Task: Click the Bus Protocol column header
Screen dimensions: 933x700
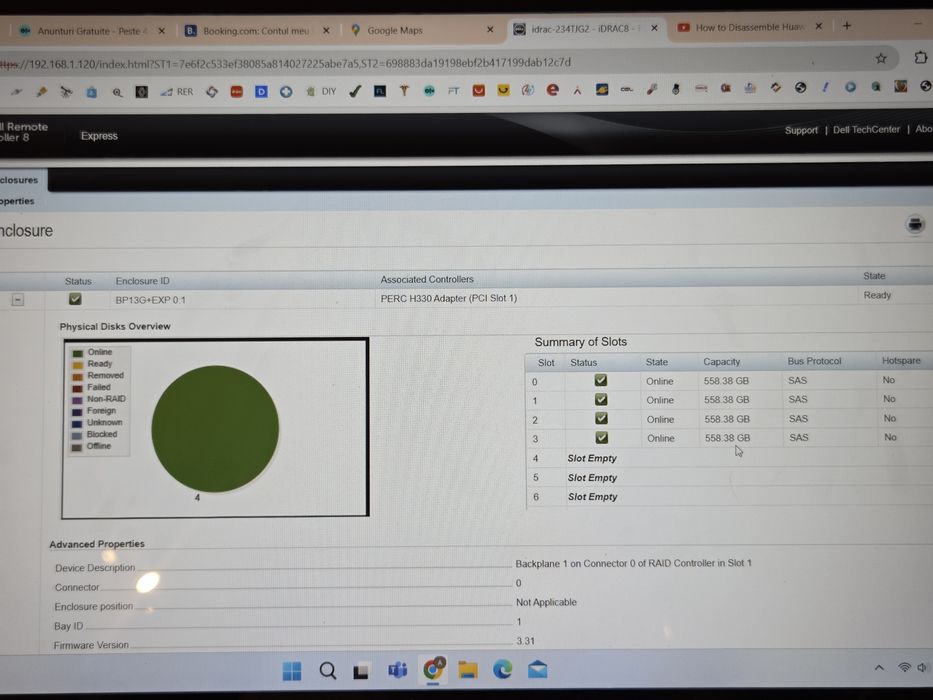Action: point(815,361)
